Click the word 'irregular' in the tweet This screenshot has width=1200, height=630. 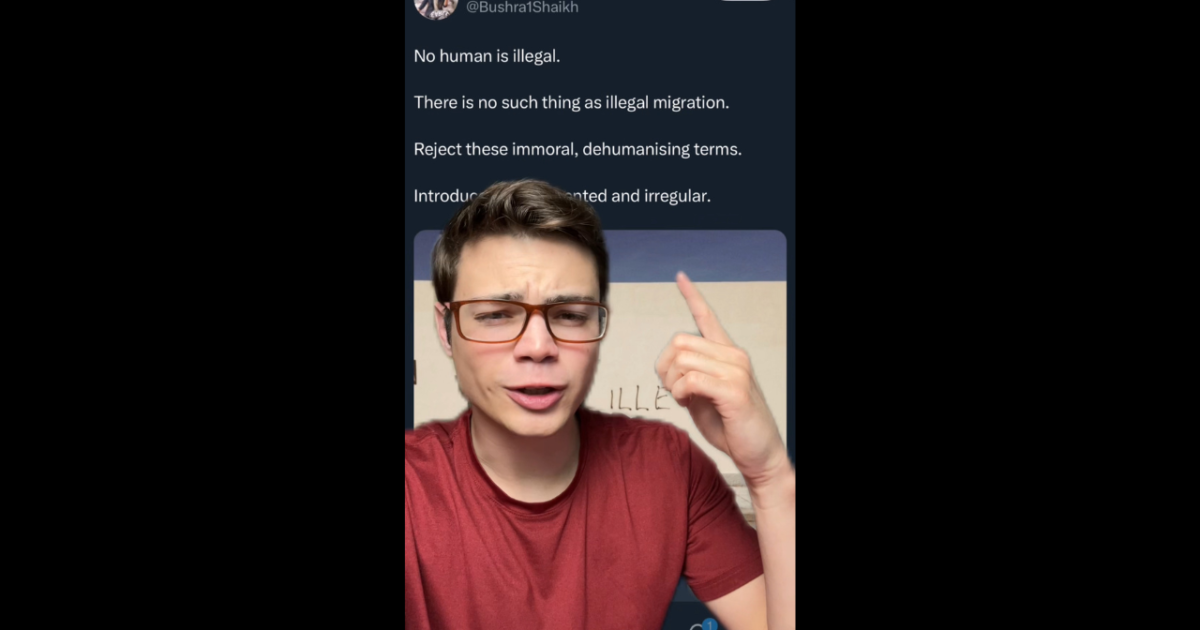click(x=677, y=196)
